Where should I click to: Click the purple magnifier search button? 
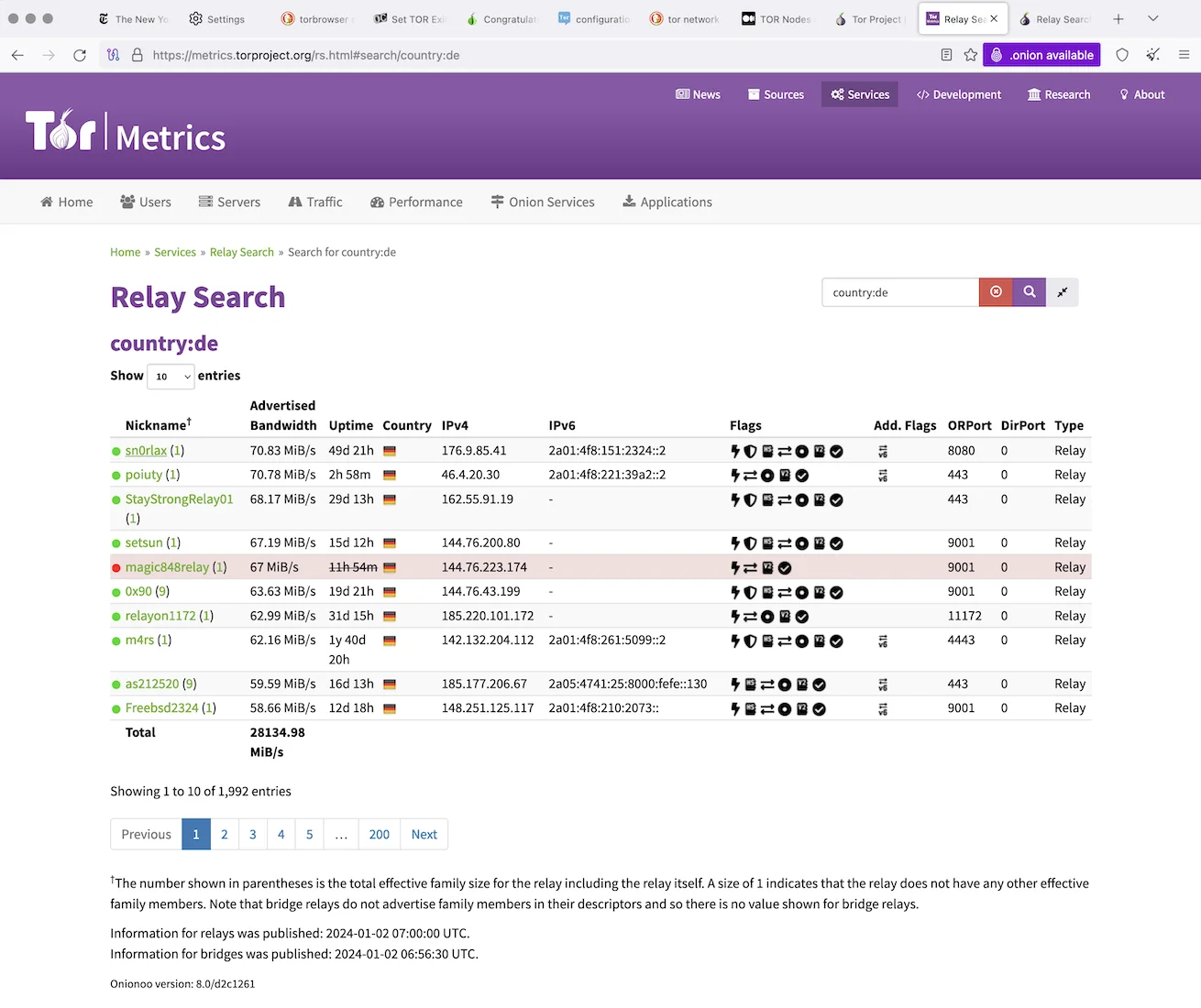(x=1030, y=292)
